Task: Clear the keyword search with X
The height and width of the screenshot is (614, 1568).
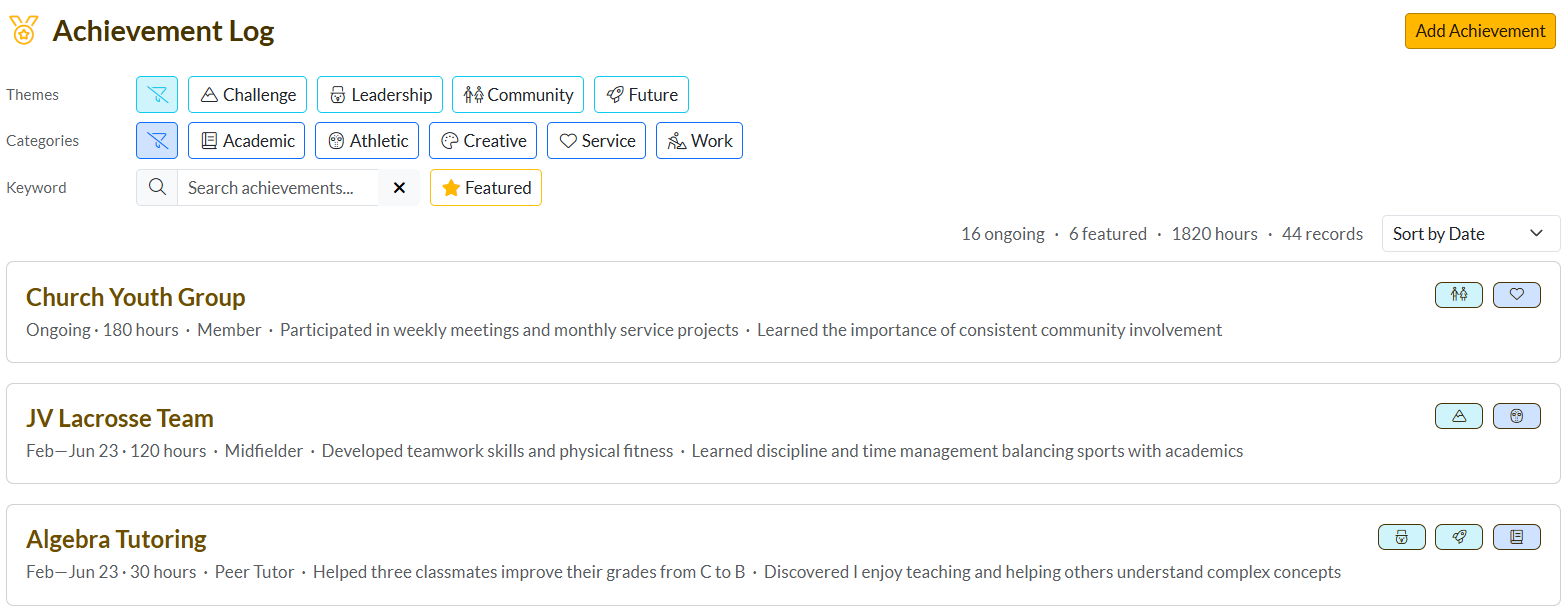Action: (x=399, y=188)
